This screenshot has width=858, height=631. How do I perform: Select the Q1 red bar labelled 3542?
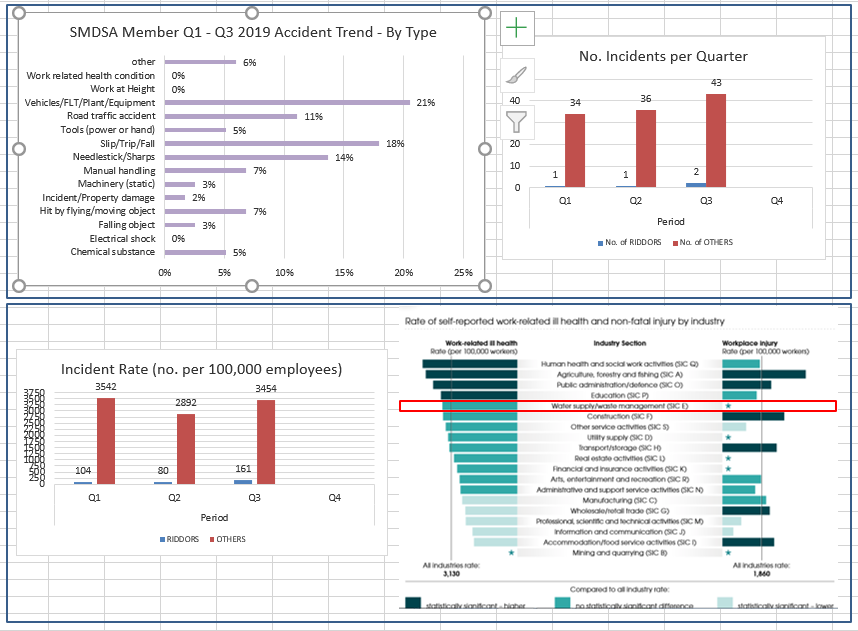pyautogui.click(x=107, y=441)
